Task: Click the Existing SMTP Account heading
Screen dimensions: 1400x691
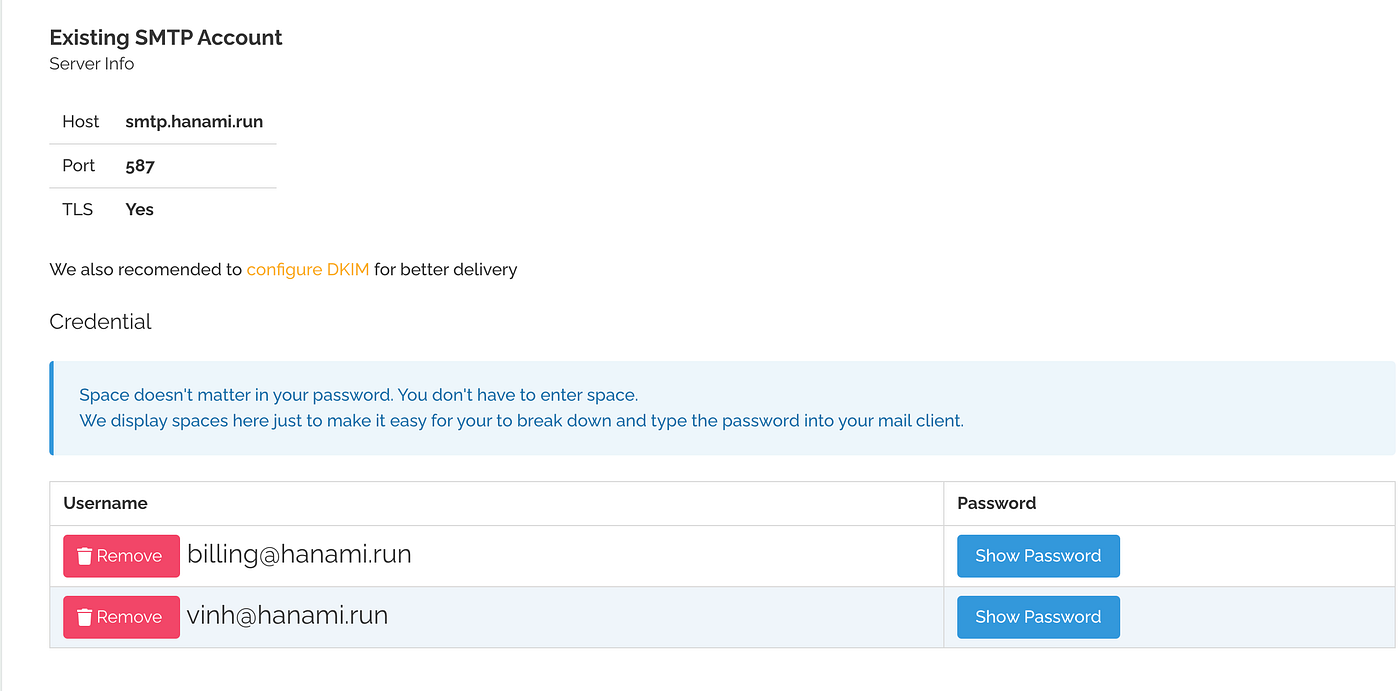Action: tap(166, 38)
